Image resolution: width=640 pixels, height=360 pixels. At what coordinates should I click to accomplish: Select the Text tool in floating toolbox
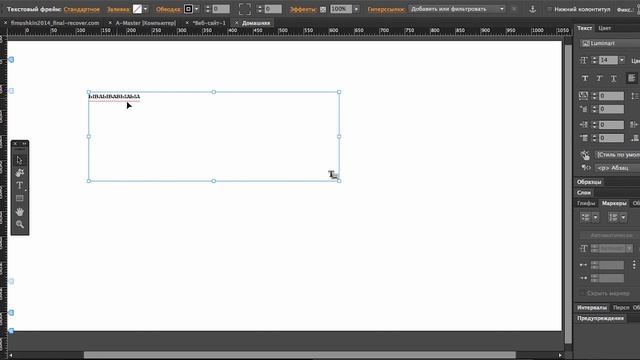coord(20,185)
